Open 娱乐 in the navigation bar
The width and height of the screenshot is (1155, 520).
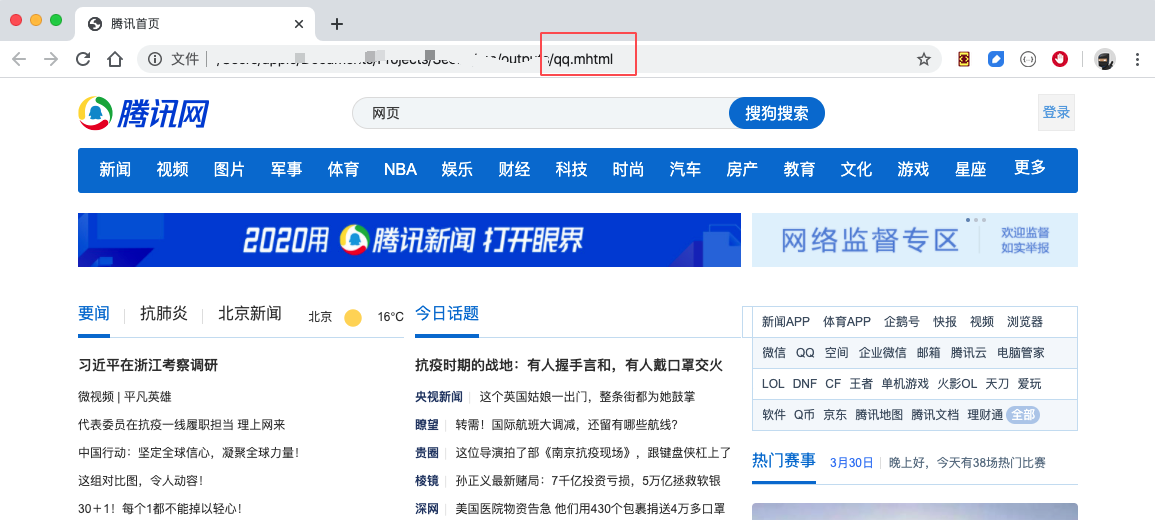pyautogui.click(x=457, y=169)
